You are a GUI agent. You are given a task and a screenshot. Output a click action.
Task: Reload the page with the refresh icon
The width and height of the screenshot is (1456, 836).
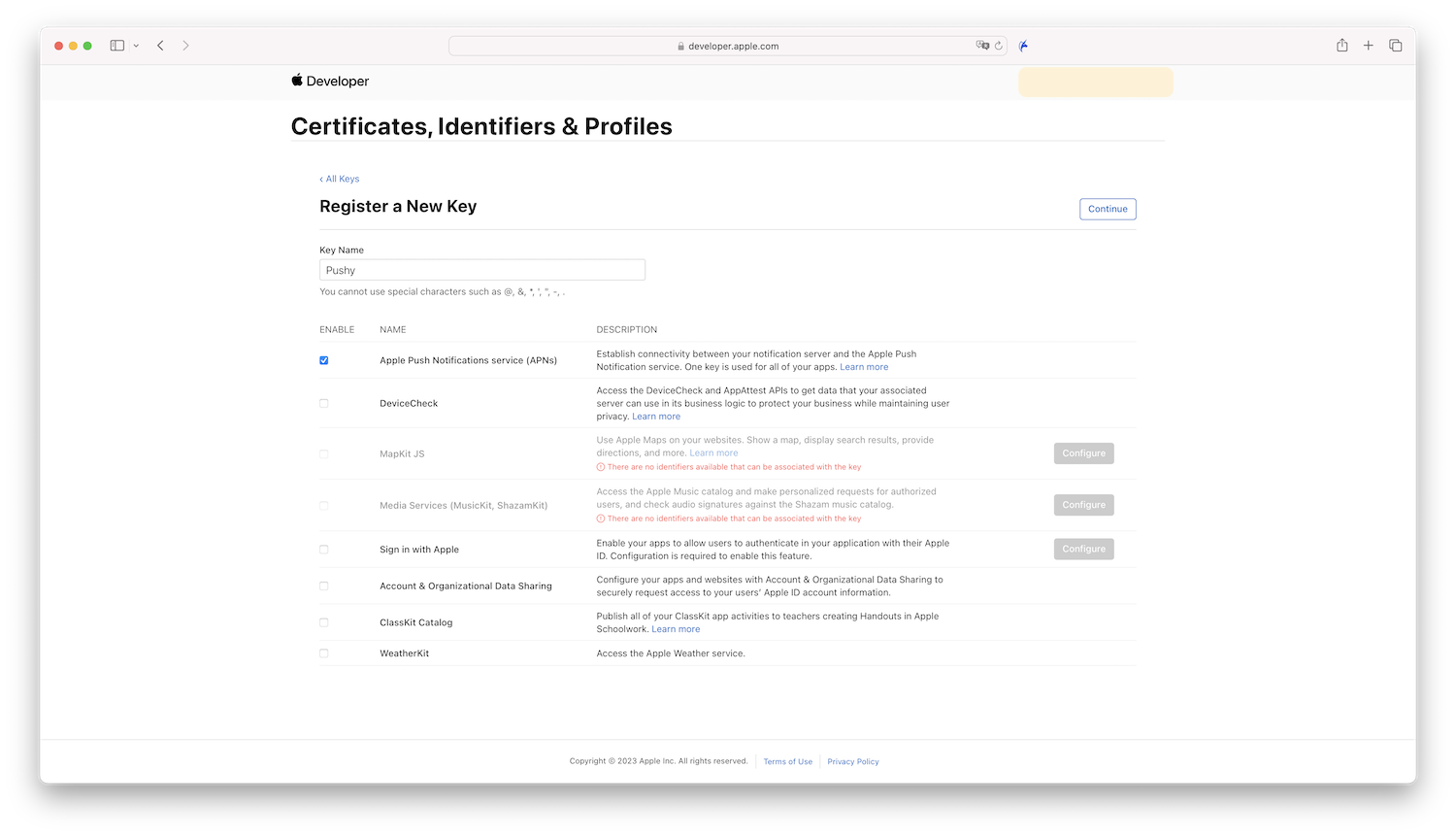click(x=998, y=46)
